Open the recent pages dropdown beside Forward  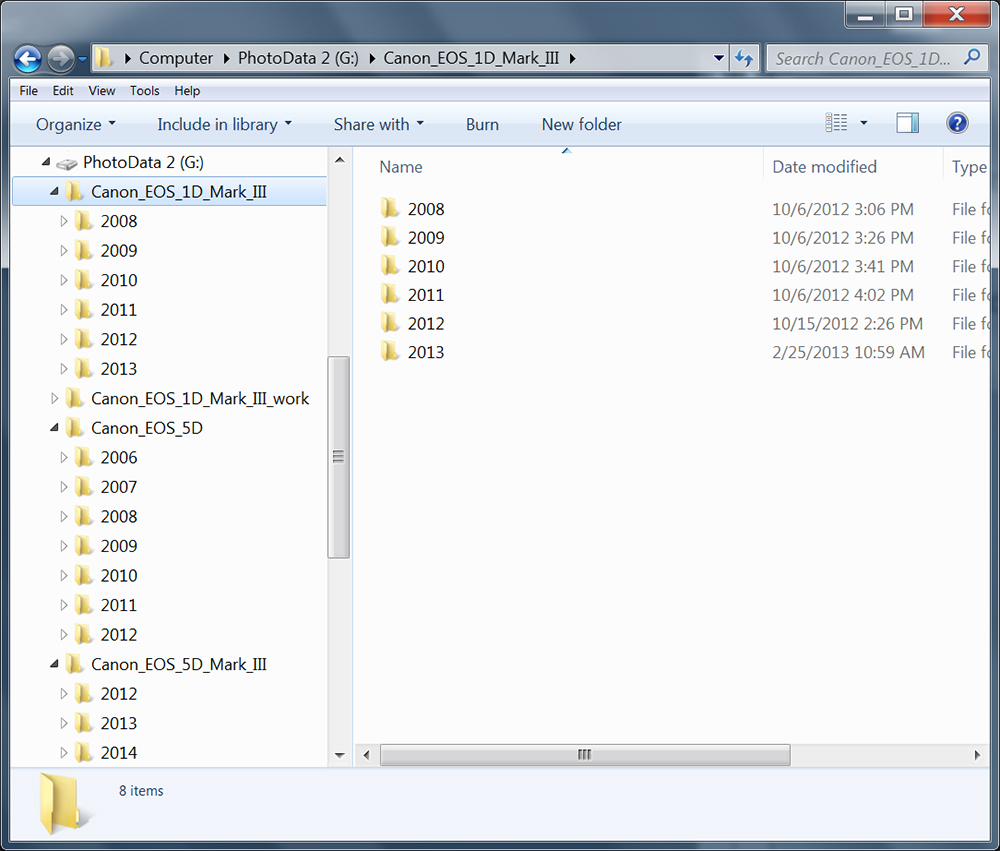[82, 59]
